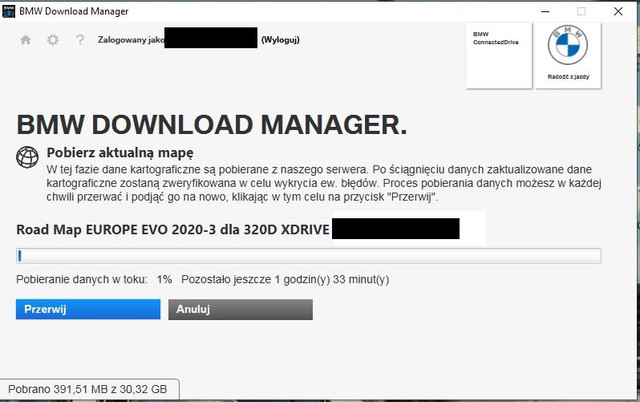Click the 1% download progress value
This screenshot has height=402, width=640.
click(164, 280)
